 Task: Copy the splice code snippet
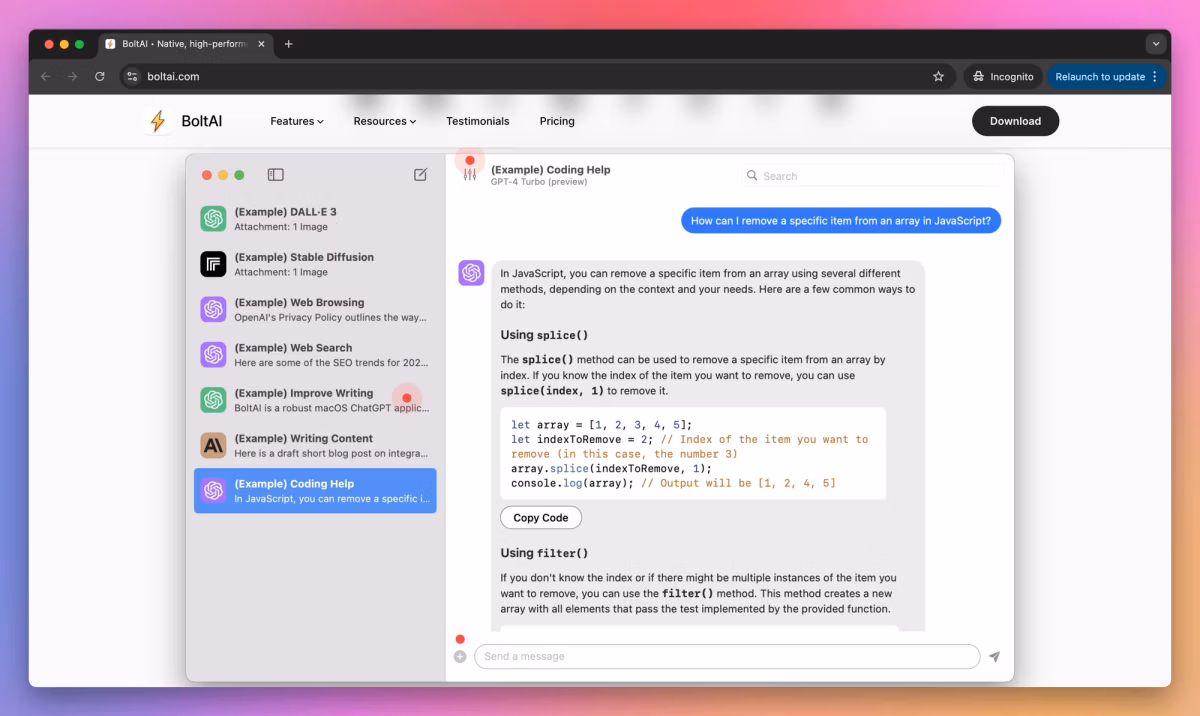tap(541, 518)
